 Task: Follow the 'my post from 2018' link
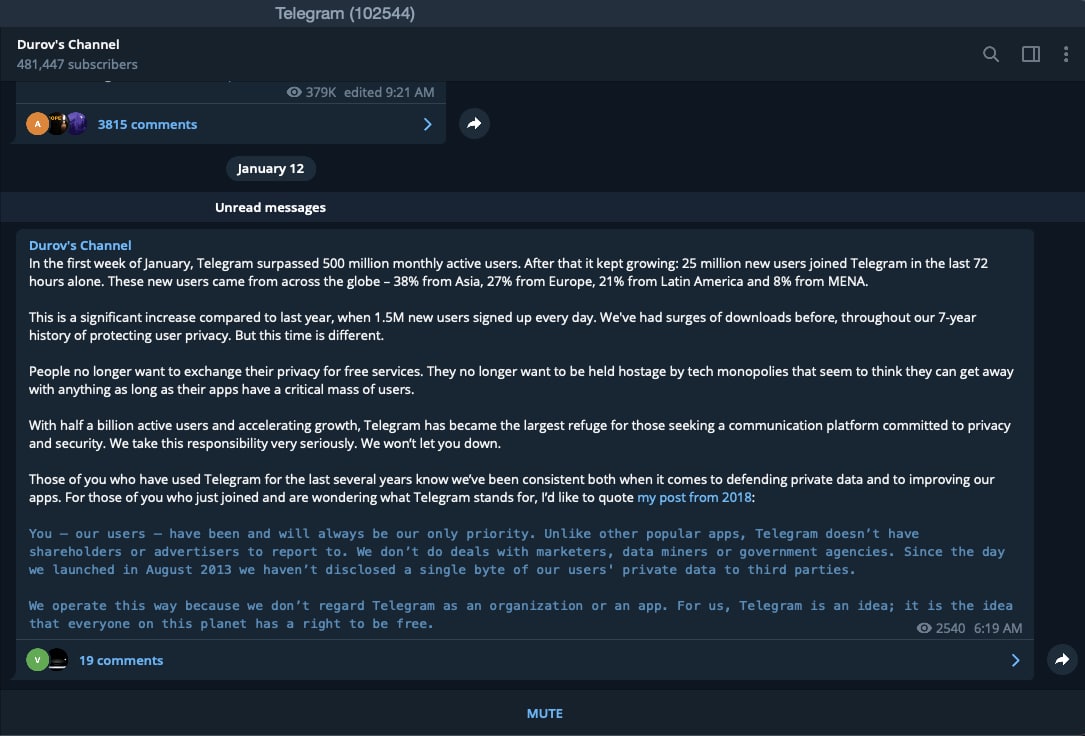[694, 497]
